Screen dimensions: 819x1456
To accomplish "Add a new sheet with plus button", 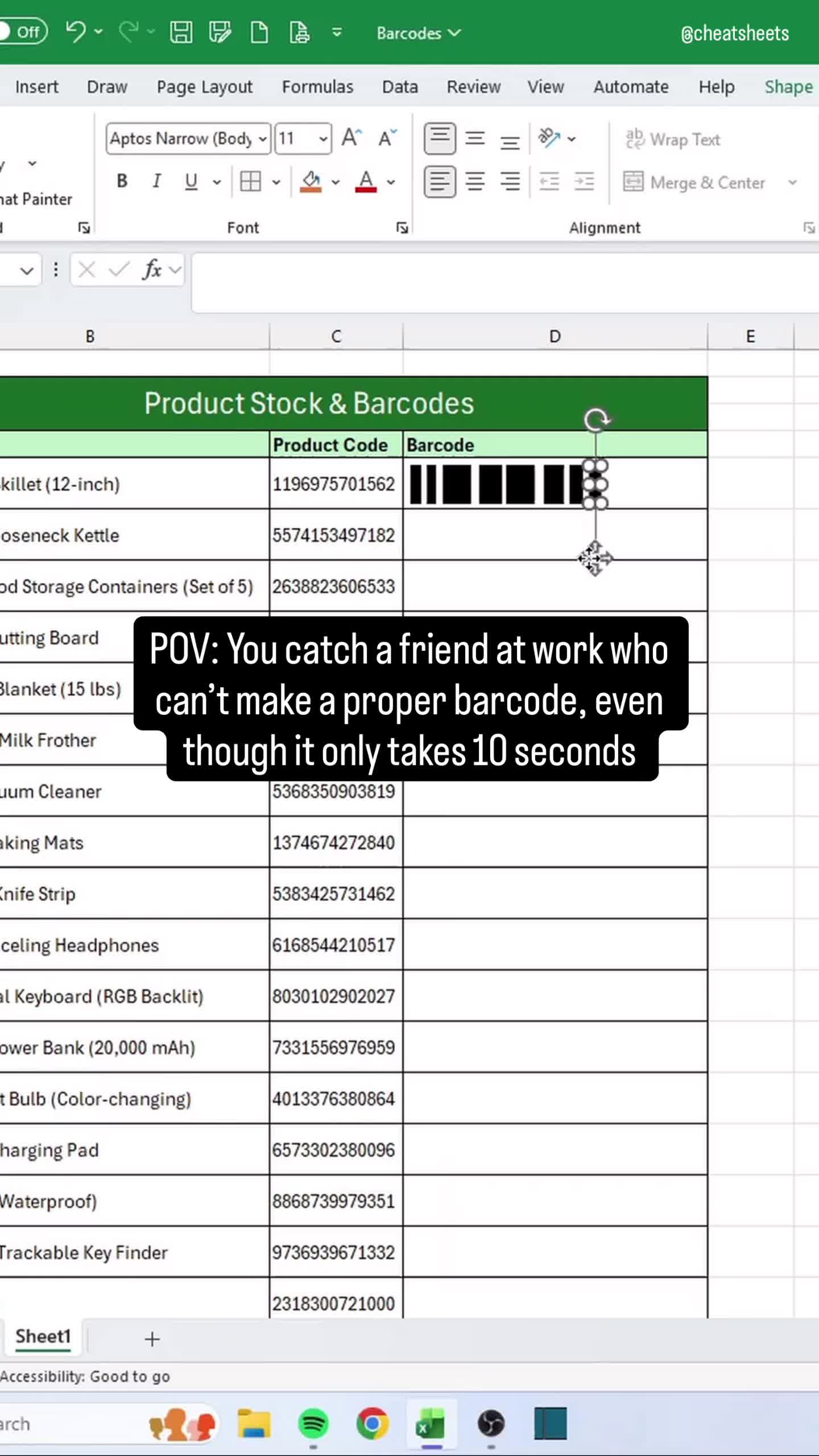I will [x=152, y=1339].
